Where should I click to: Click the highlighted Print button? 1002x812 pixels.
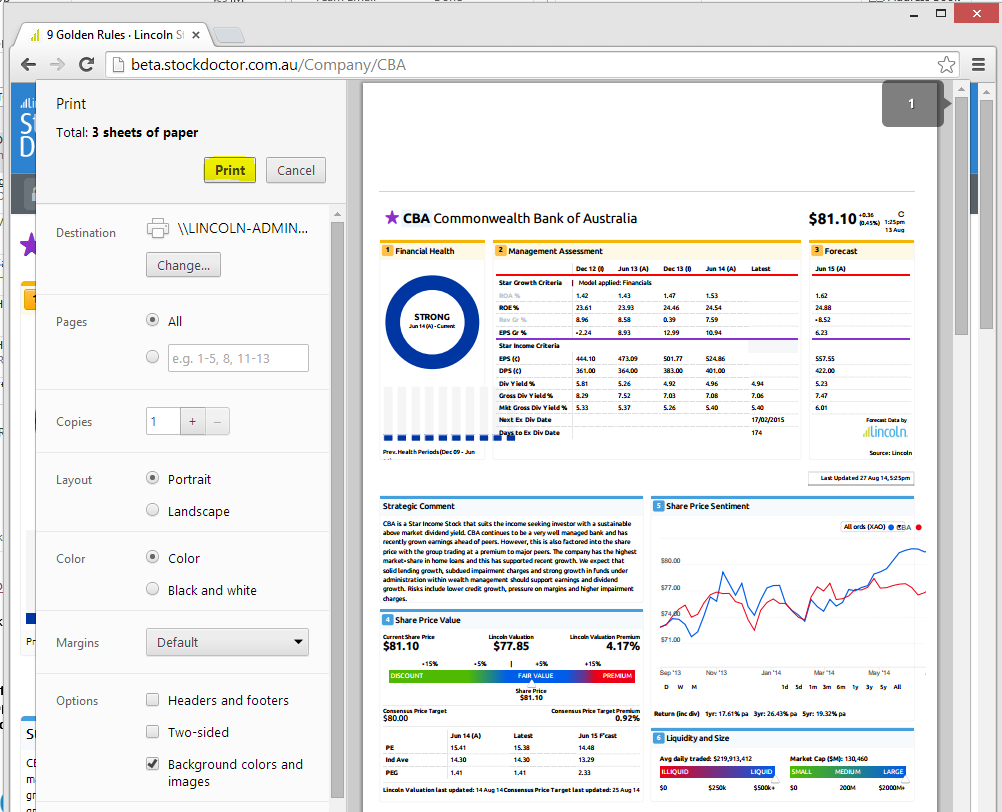tap(230, 170)
